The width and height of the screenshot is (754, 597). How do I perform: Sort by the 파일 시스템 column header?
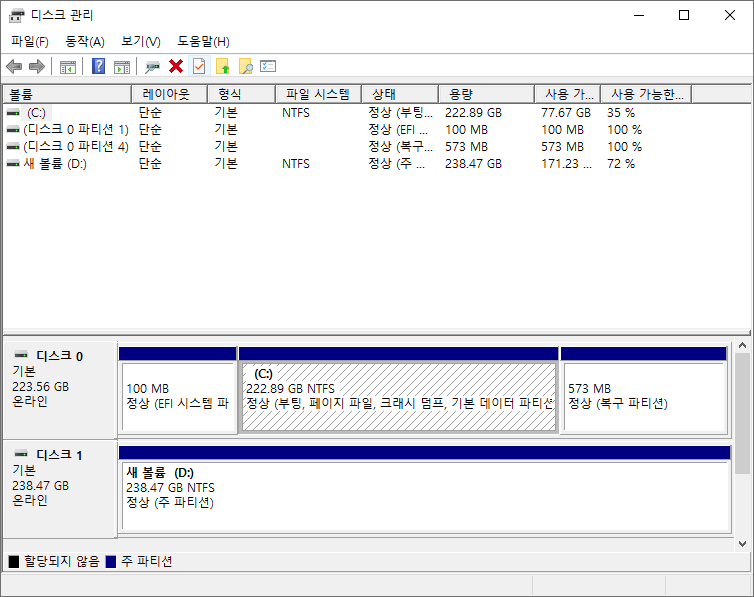(x=318, y=94)
